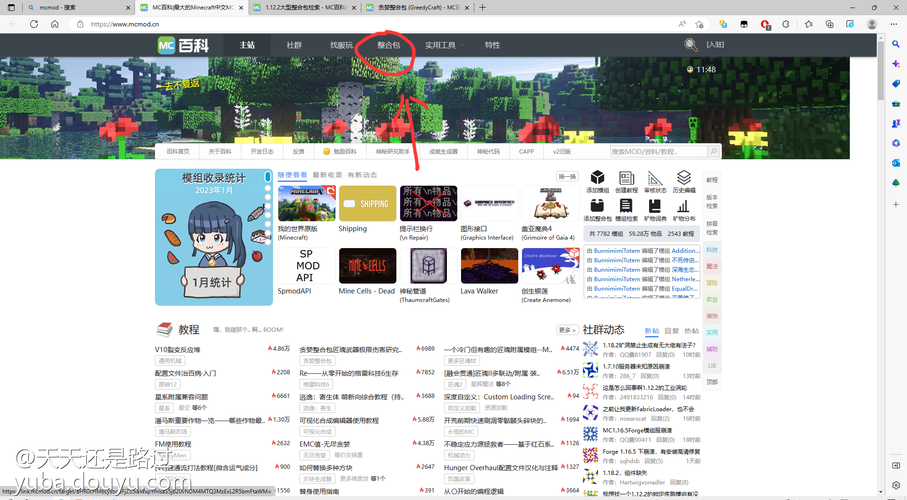The width and height of the screenshot is (907, 500).
Task: Open the 我的世界原版 Minecraft thumbnail
Action: (307, 203)
